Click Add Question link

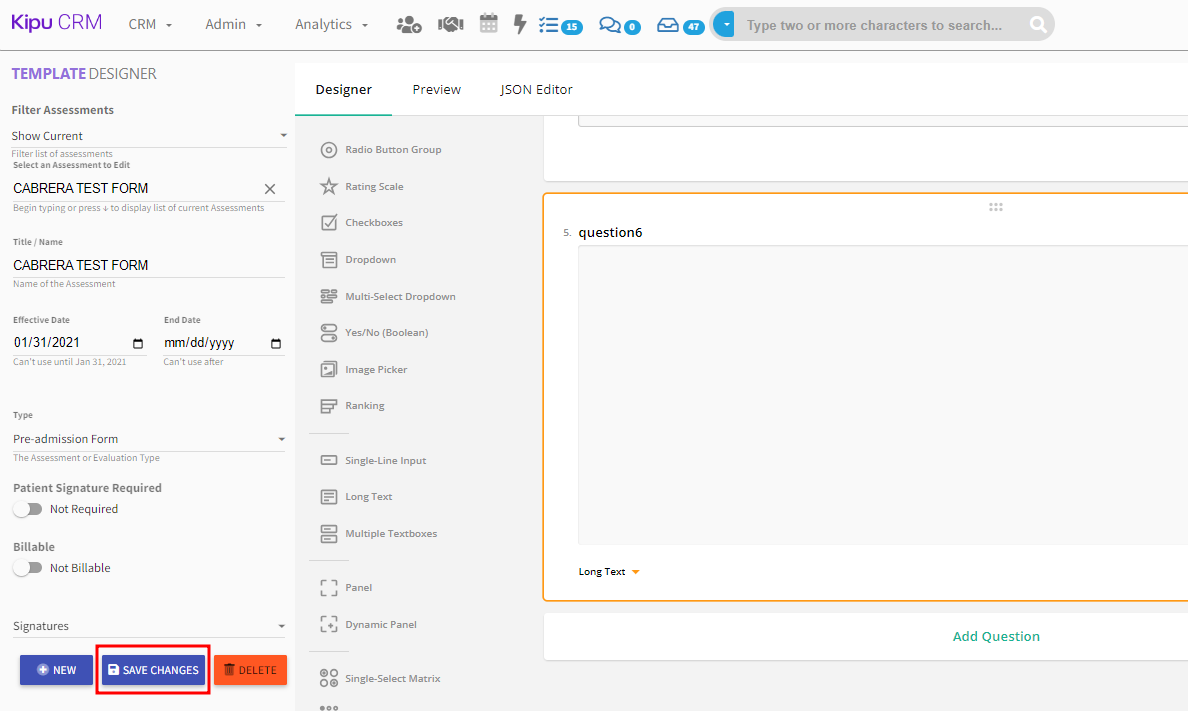pos(995,636)
